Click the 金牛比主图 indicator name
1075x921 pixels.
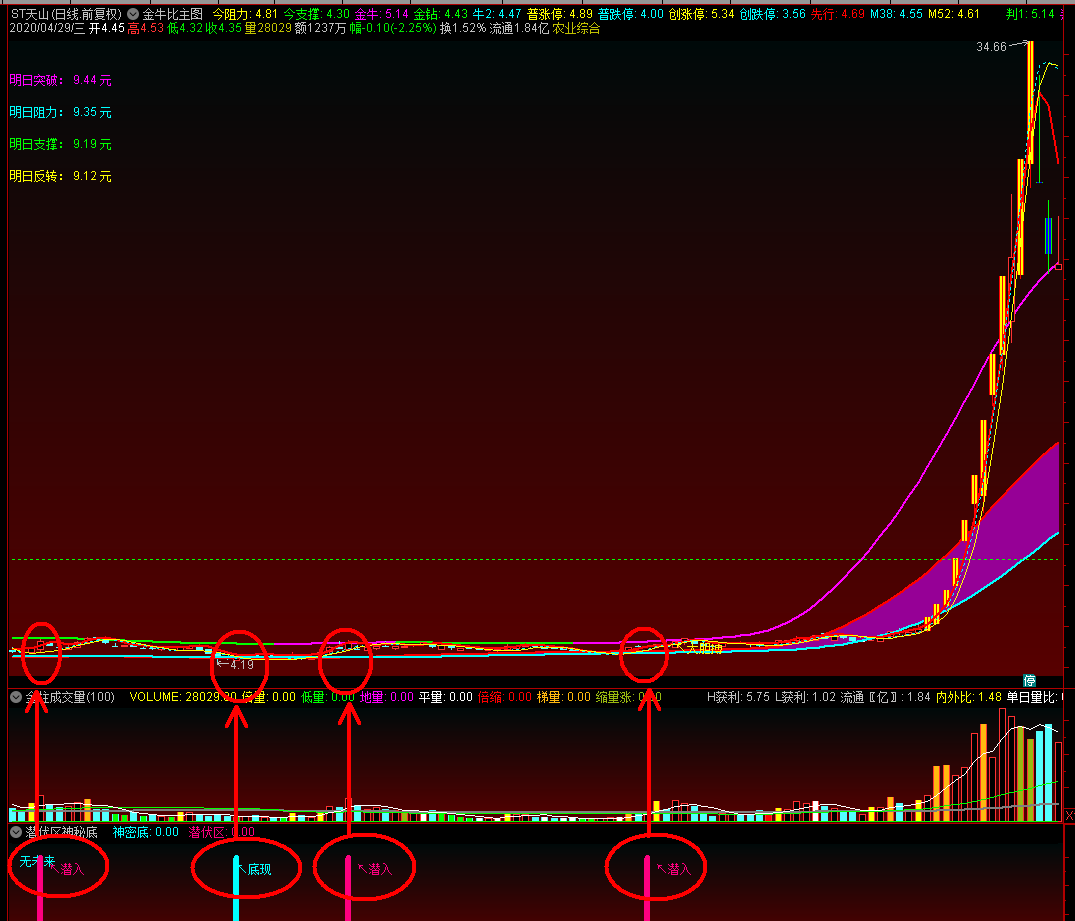point(173,14)
